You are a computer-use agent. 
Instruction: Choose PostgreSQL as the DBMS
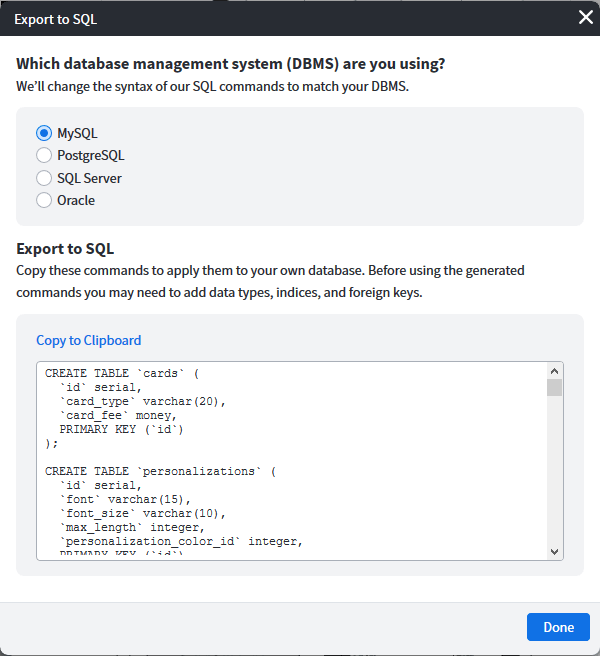(x=44, y=155)
